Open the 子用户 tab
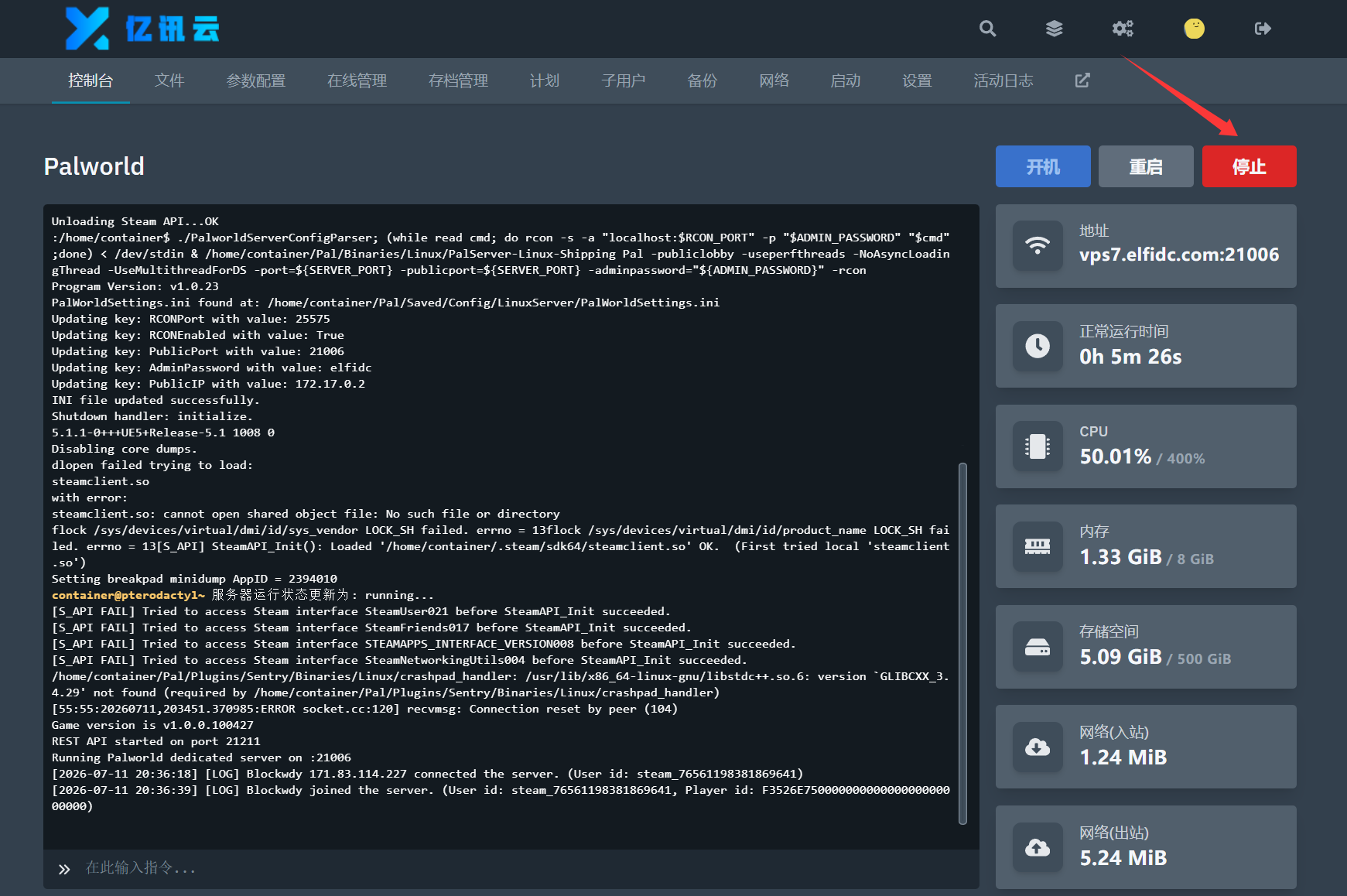Viewport: 1347px width, 896px height. pyautogui.click(x=624, y=80)
